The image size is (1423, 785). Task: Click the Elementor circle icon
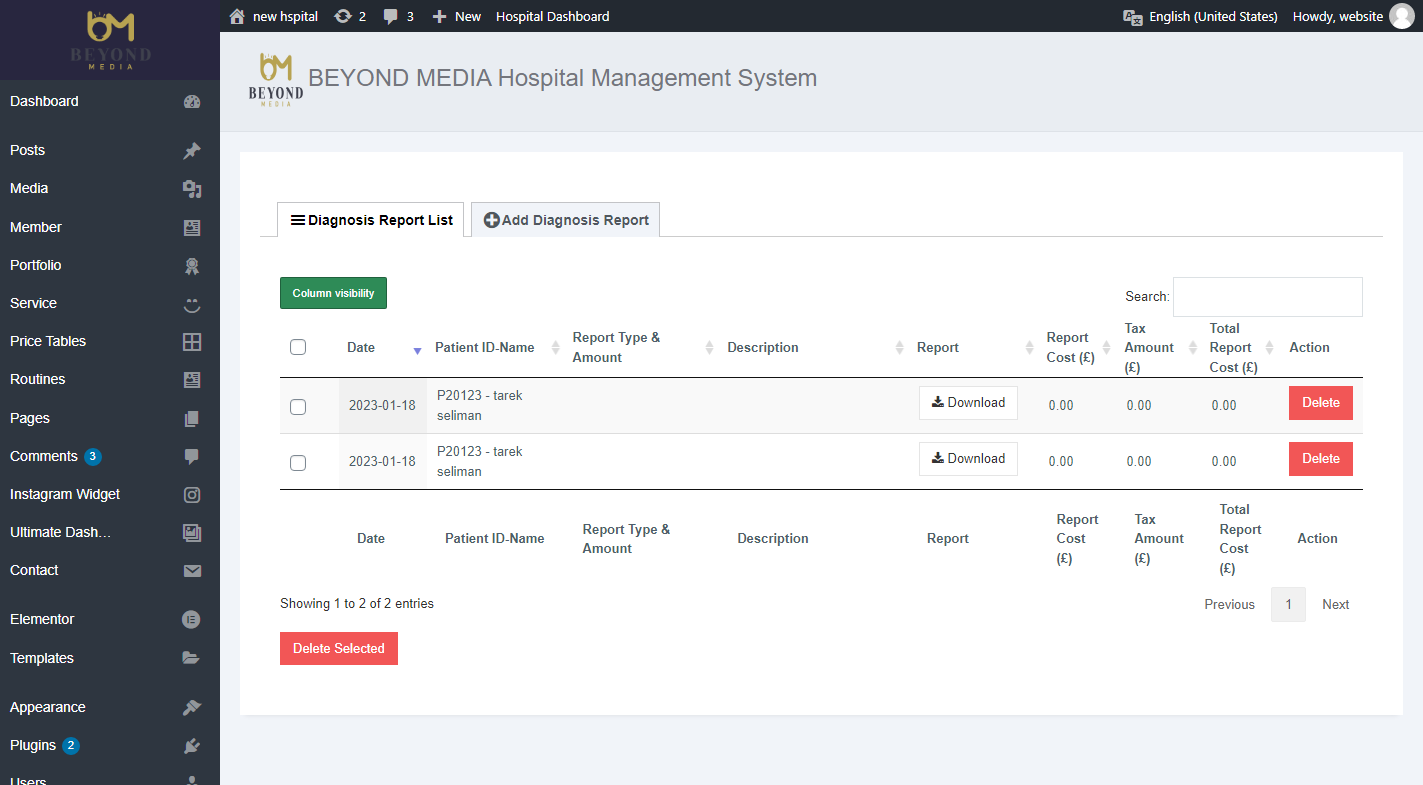click(x=192, y=620)
